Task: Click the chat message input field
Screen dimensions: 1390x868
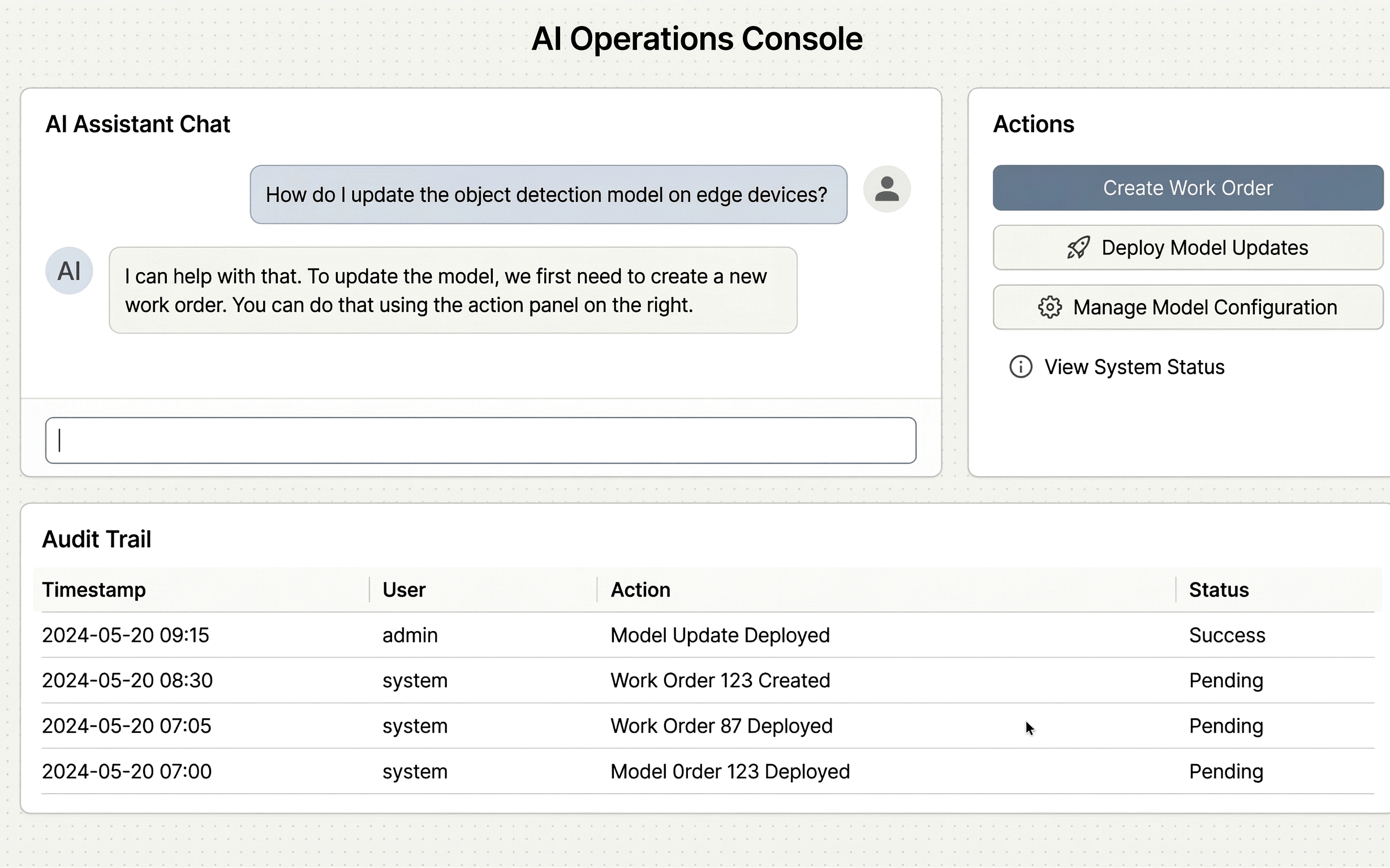Action: click(x=481, y=441)
